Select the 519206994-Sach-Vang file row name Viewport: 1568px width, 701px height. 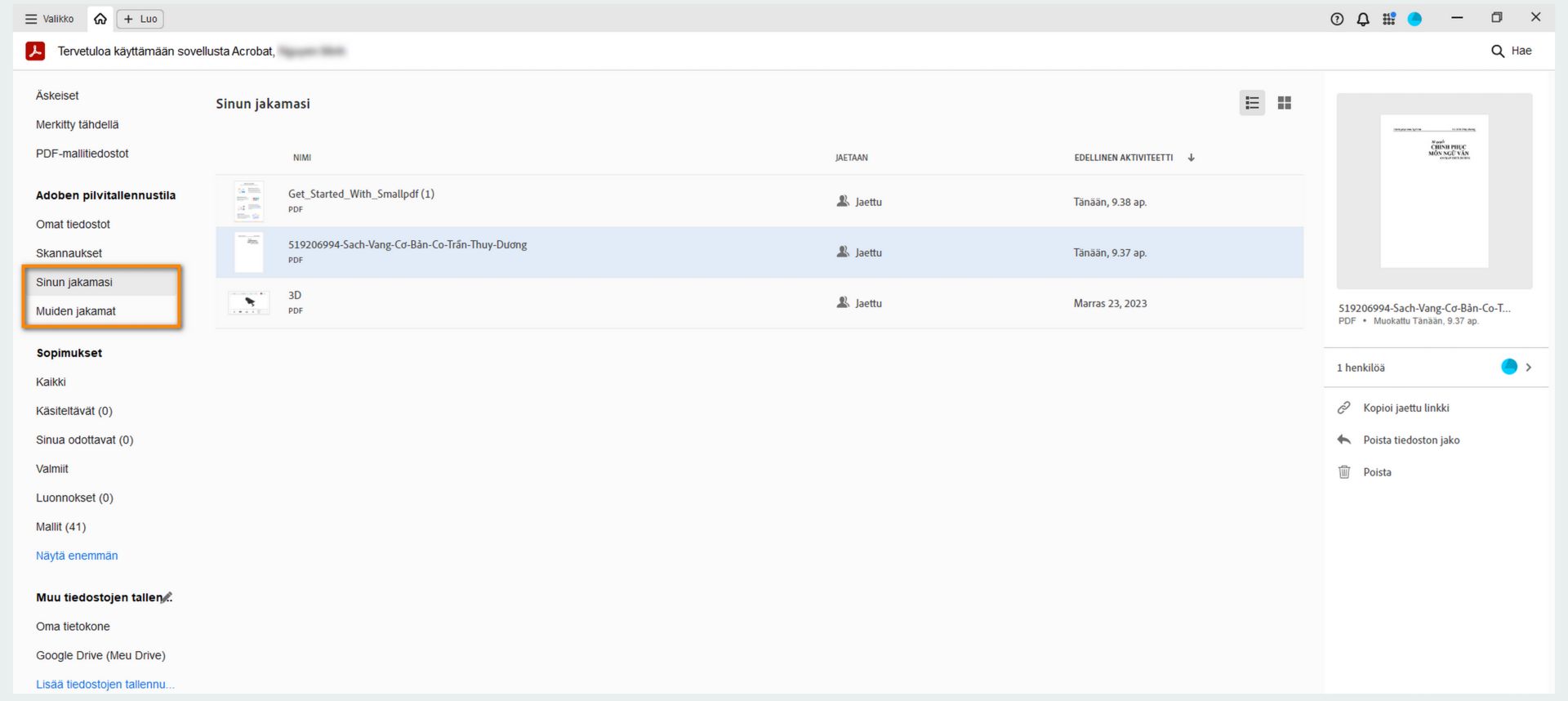tap(408, 244)
